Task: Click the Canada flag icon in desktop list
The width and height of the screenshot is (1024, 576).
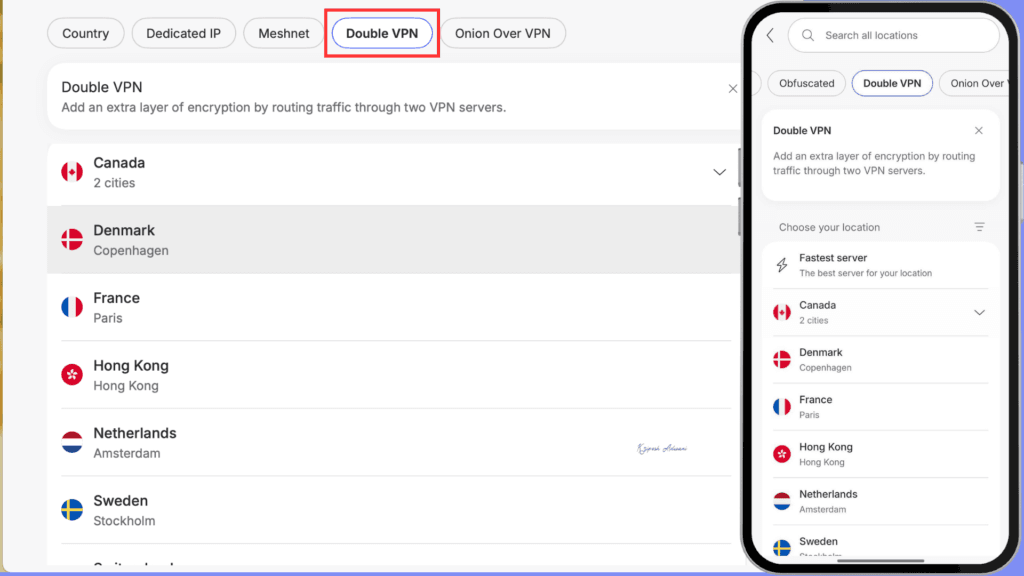Action: coord(72,172)
